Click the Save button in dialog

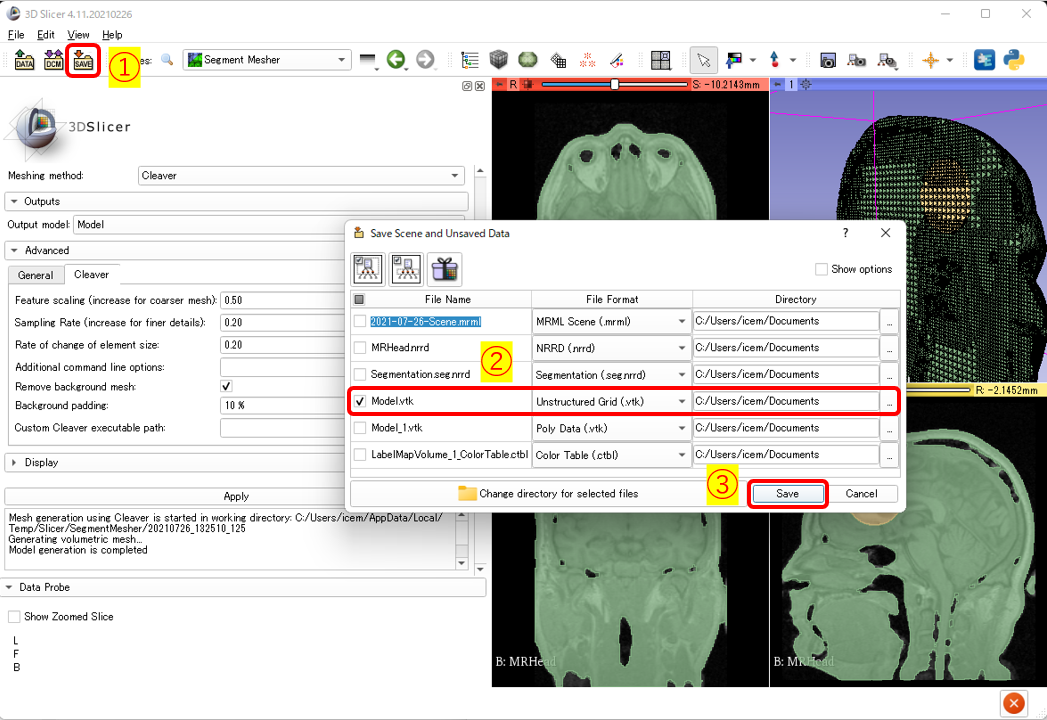click(787, 493)
